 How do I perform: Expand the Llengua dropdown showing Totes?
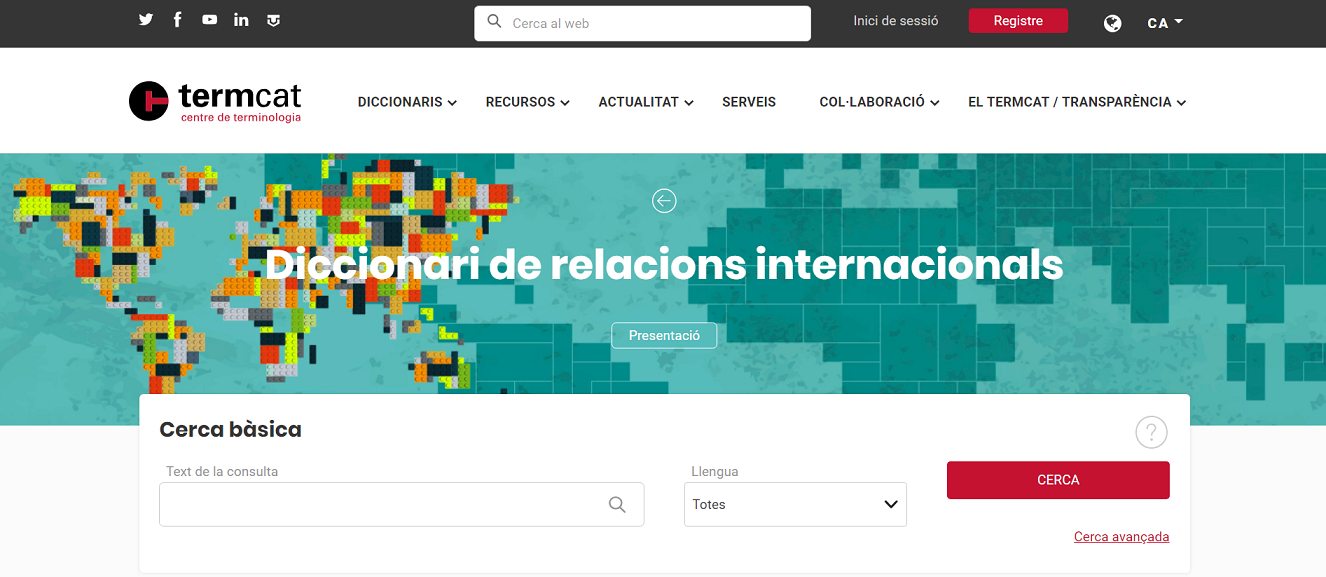795,504
